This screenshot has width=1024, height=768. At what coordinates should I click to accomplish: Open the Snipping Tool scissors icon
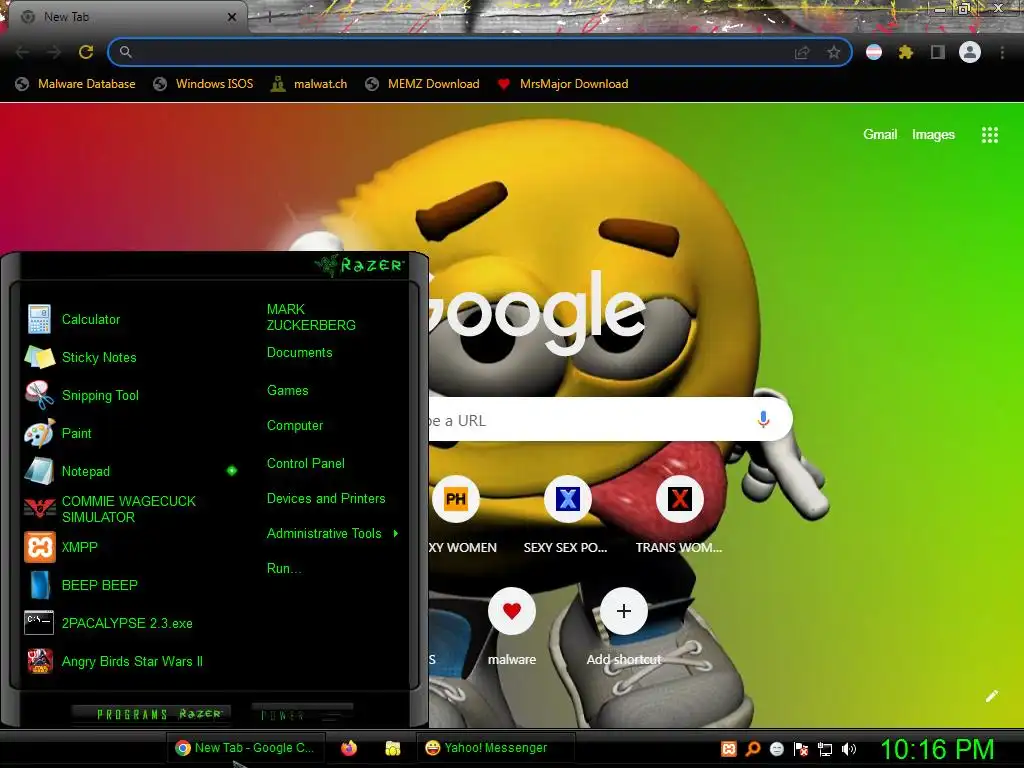click(39, 395)
